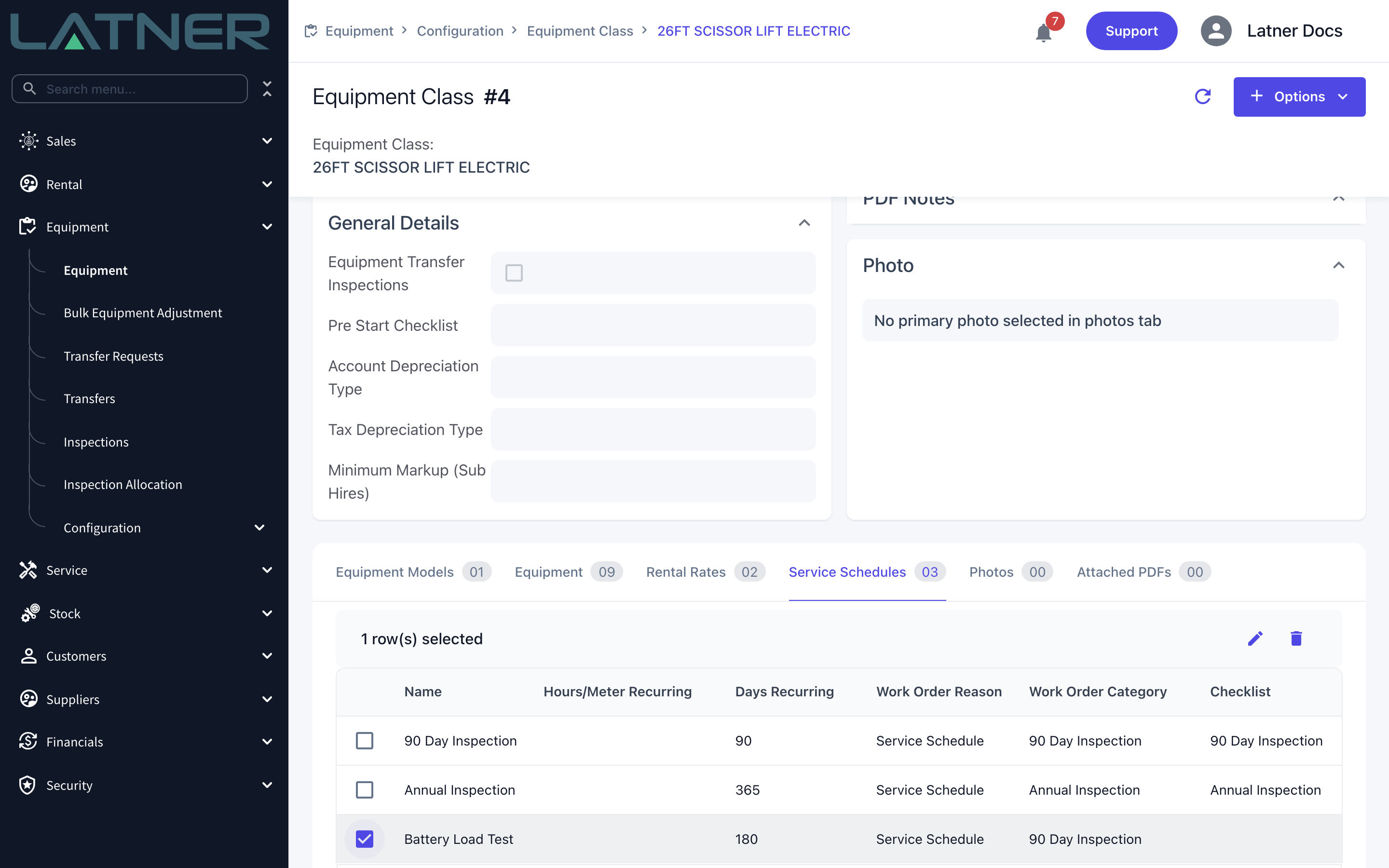Delete the selected row with the trash icon
1389x868 pixels.
(x=1296, y=638)
